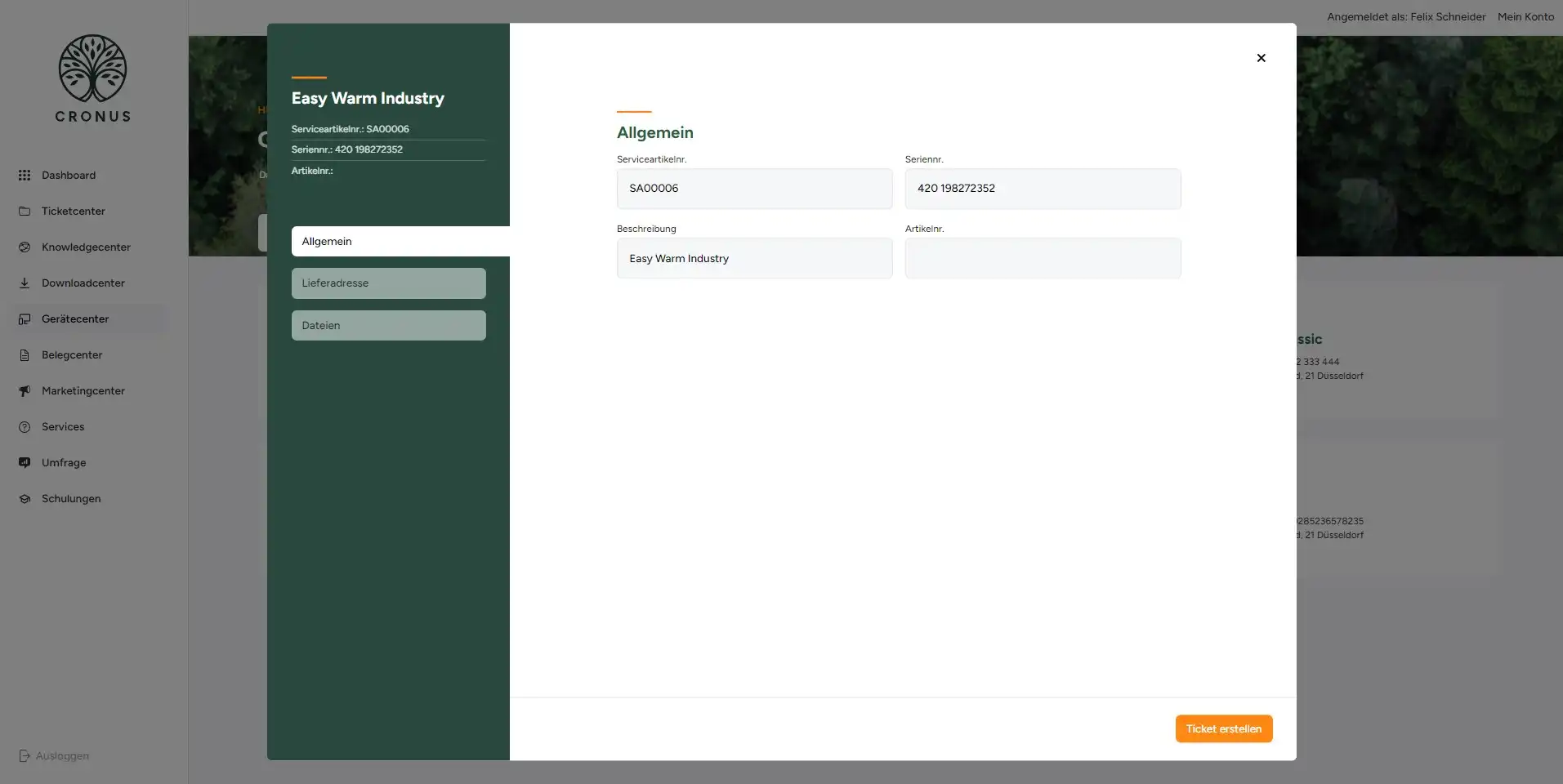Close the Easy Warm Industry dialog
The image size is (1563, 784).
pos(1261,58)
